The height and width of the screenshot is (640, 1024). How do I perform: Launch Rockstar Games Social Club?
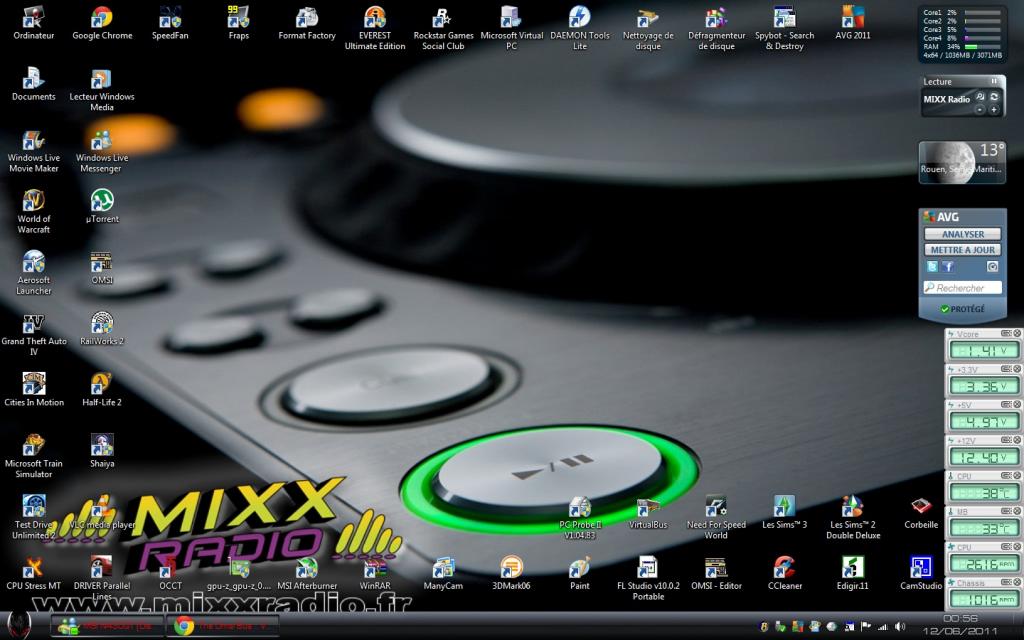pyautogui.click(x=443, y=28)
